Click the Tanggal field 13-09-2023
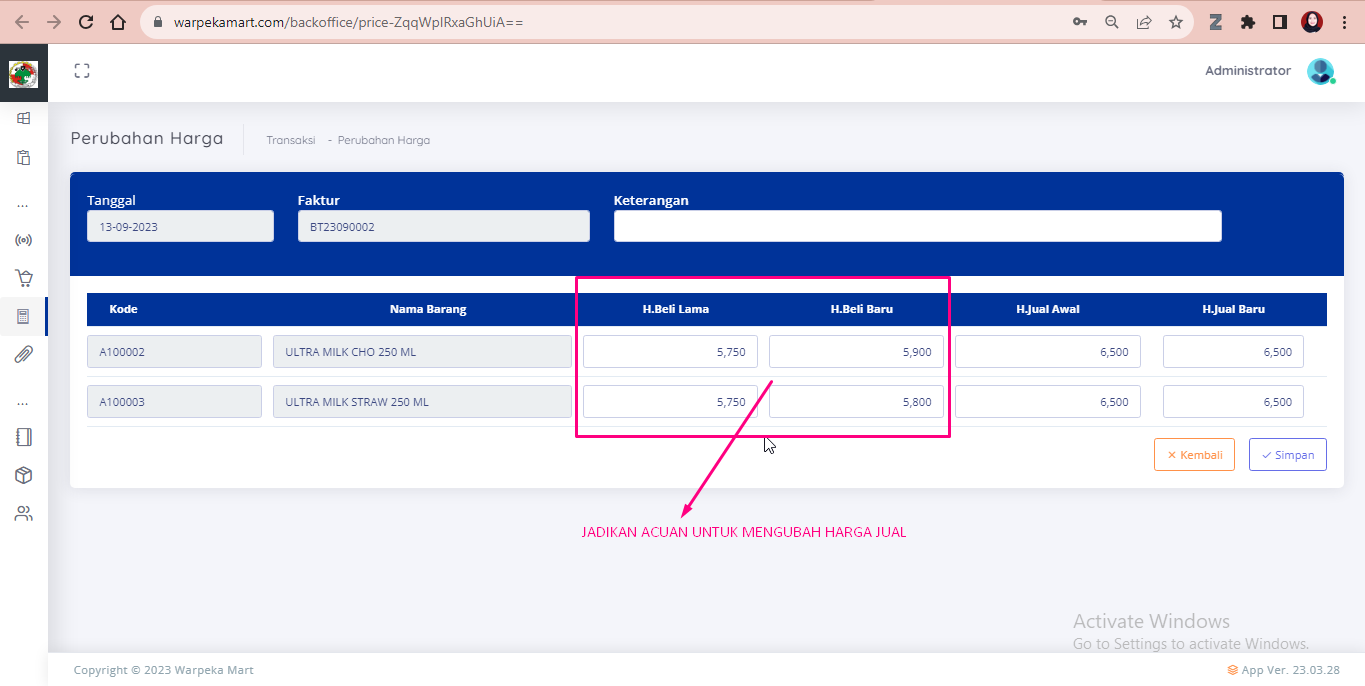 tap(180, 226)
